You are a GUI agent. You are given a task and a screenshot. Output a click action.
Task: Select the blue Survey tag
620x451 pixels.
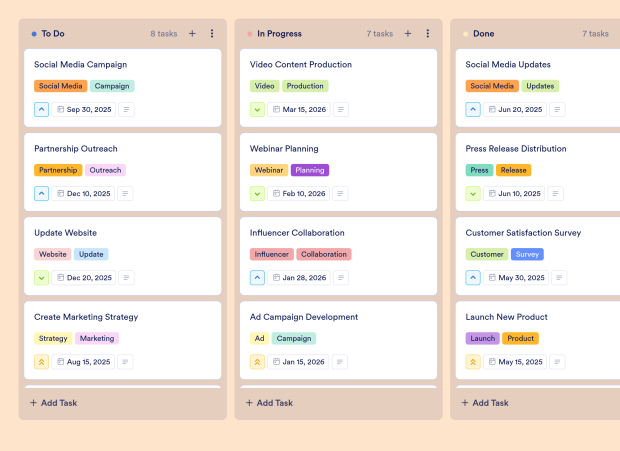[527, 254]
